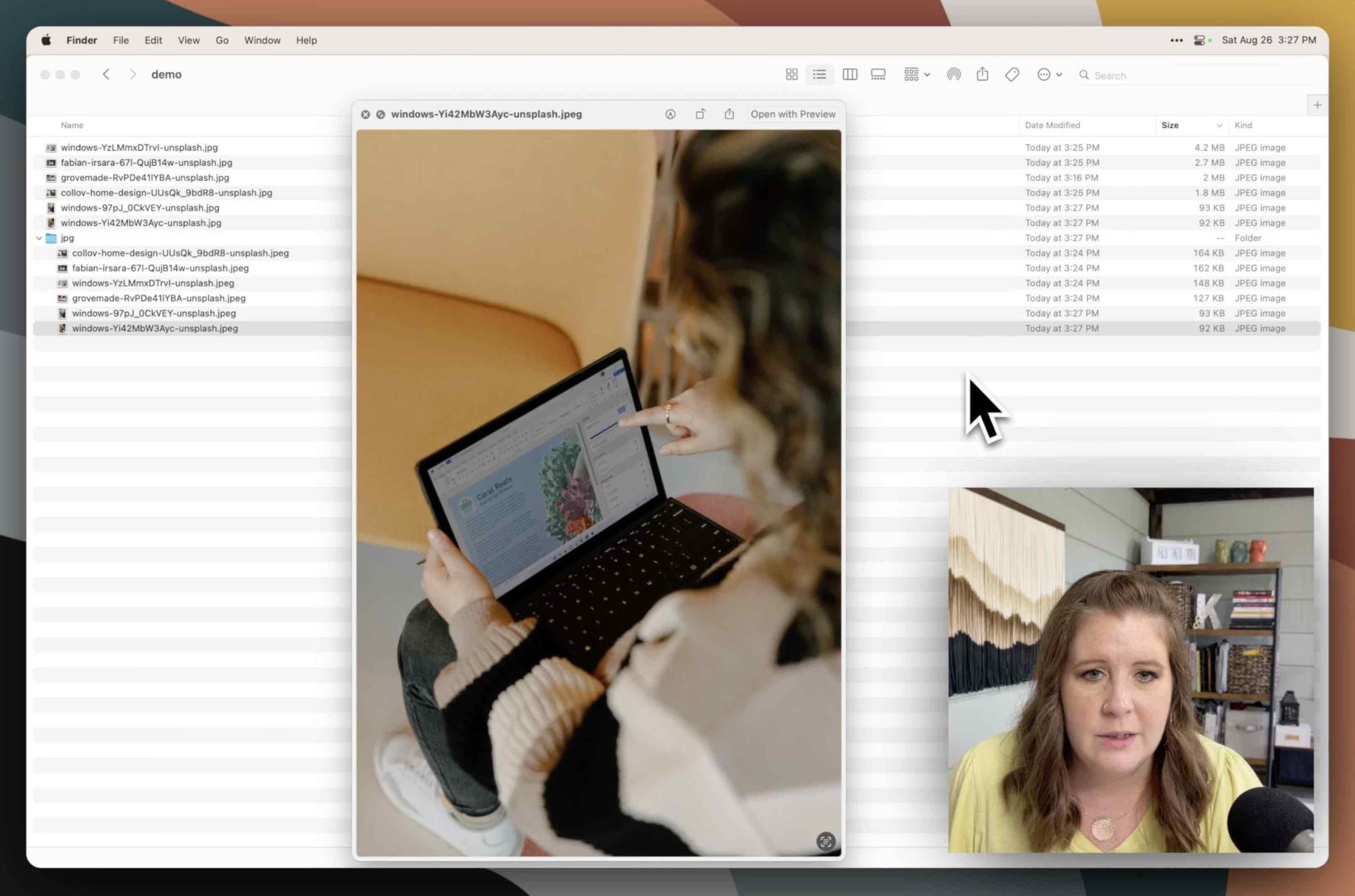Select collov-home-design-UUsQk_9bdR8-unsplash.jpeg file
This screenshot has height=896, width=1355.
pos(180,253)
